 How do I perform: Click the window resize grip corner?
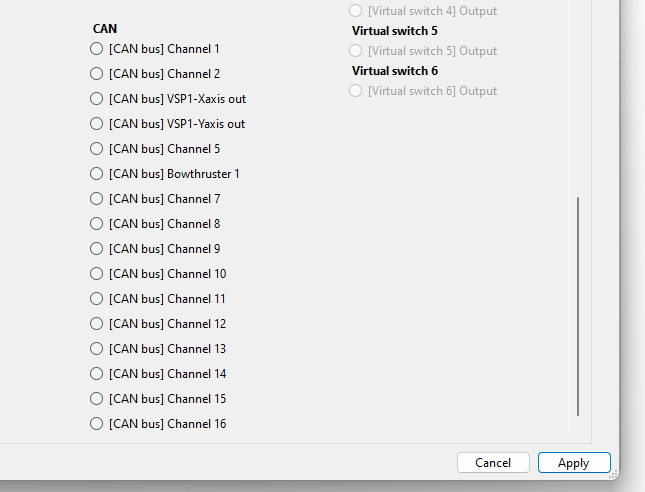613,475
